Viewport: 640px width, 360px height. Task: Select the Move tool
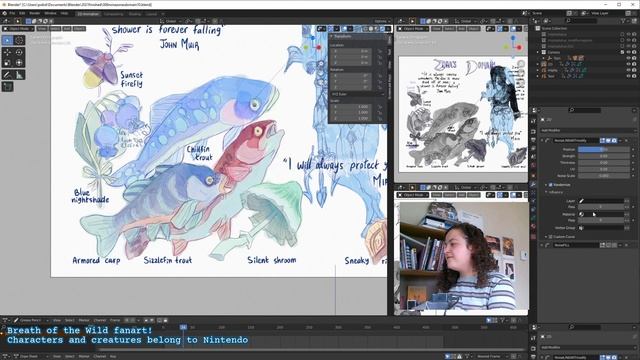click(x=7, y=52)
